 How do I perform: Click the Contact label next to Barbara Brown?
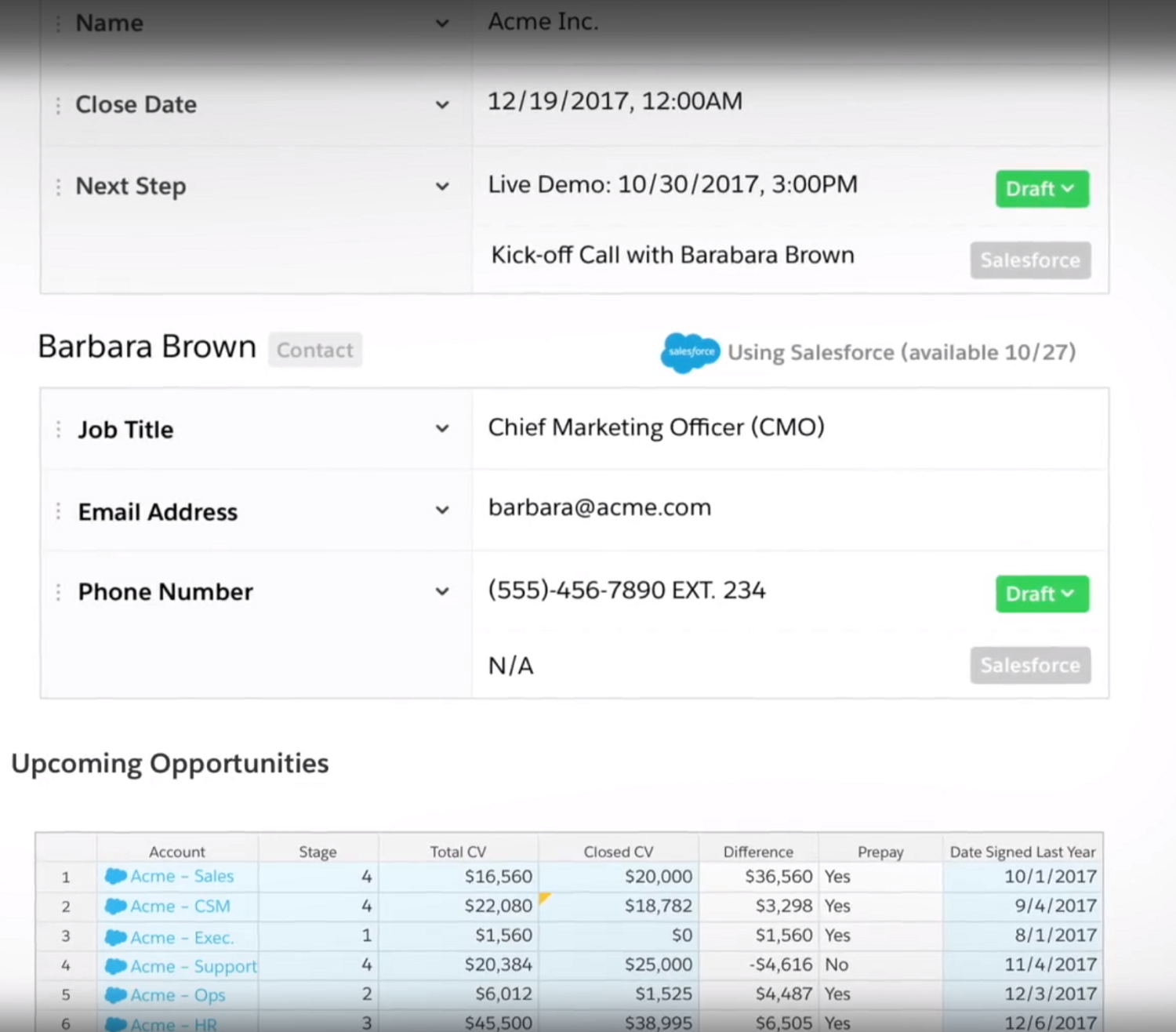pos(314,350)
